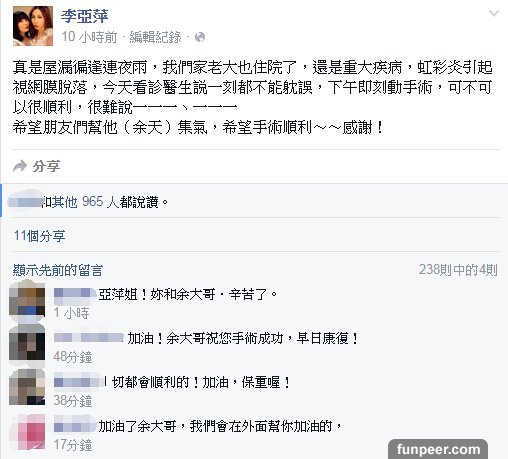Click the 分享 share link

point(46,166)
